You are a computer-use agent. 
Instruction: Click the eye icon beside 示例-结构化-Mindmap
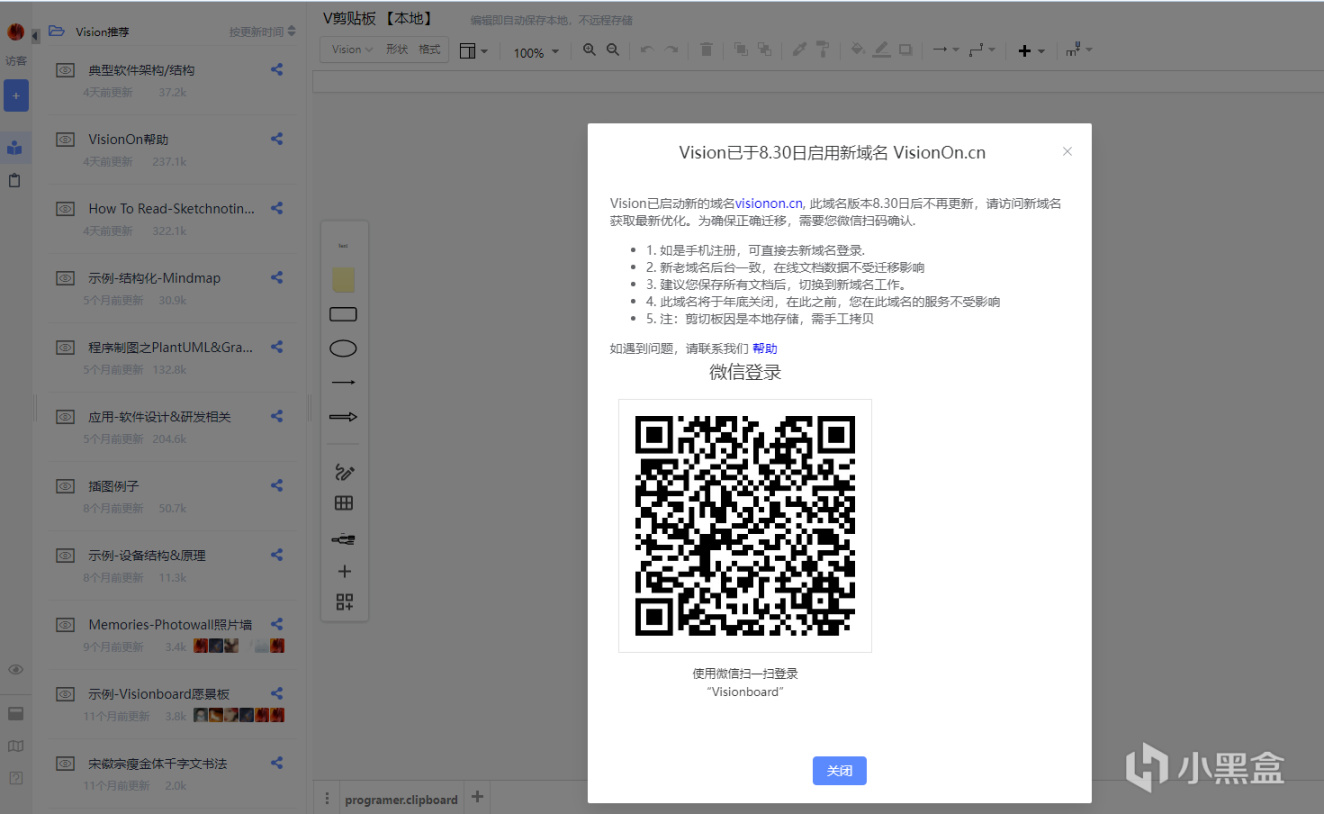click(65, 278)
